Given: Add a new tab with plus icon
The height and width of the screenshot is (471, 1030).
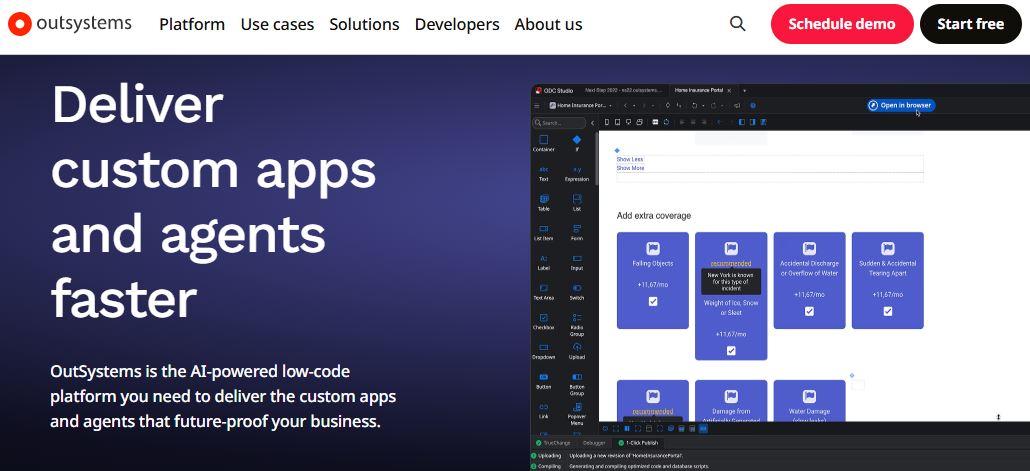Looking at the screenshot, I should tap(744, 90).
